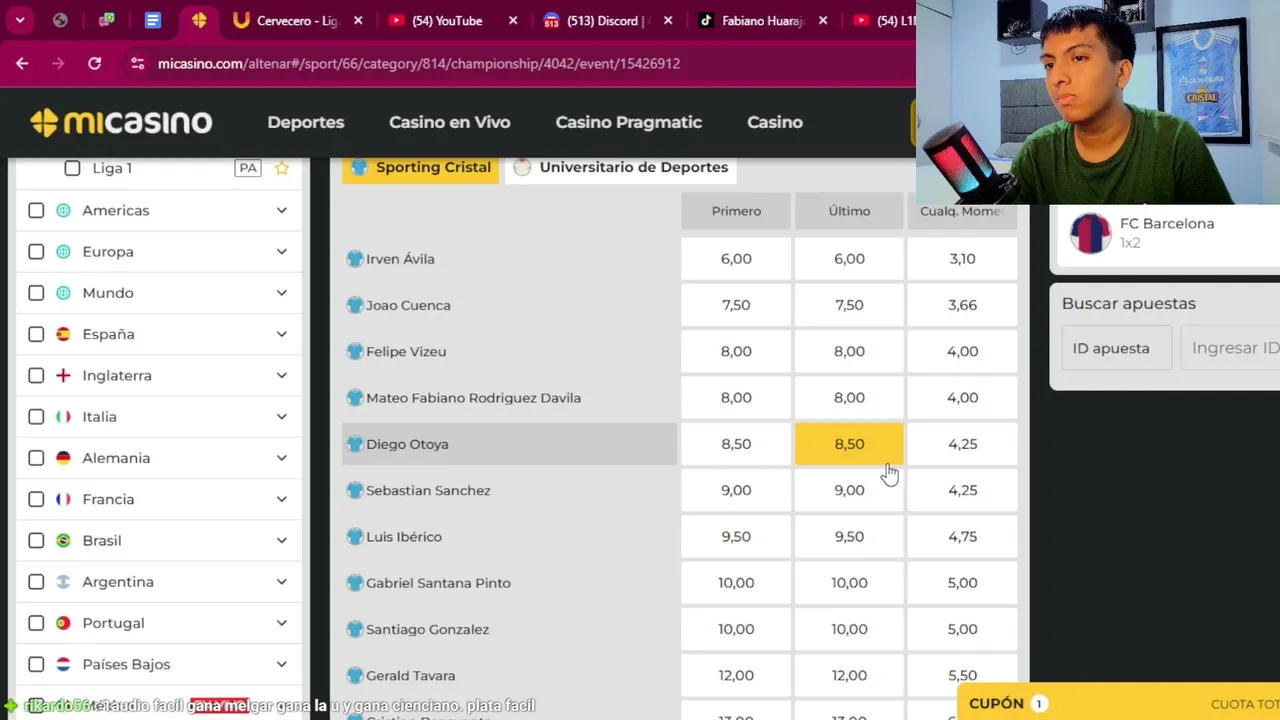
Task: Check the Europa checkbox
Action: [36, 252]
